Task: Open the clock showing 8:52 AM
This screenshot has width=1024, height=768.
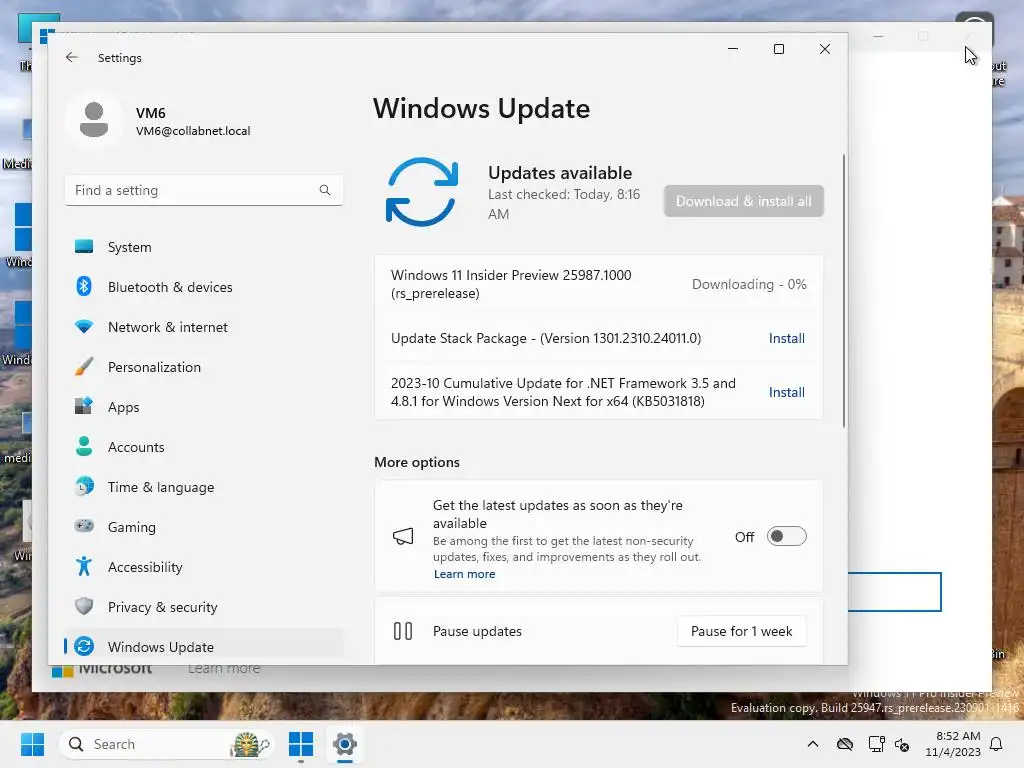Action: (x=953, y=744)
